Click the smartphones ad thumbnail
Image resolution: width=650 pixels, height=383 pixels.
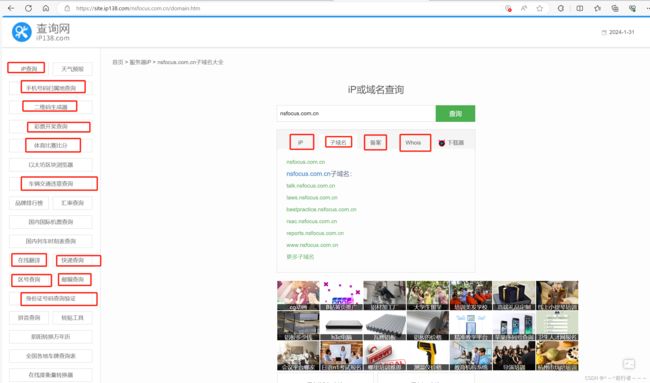pyautogui.click(x=514, y=326)
